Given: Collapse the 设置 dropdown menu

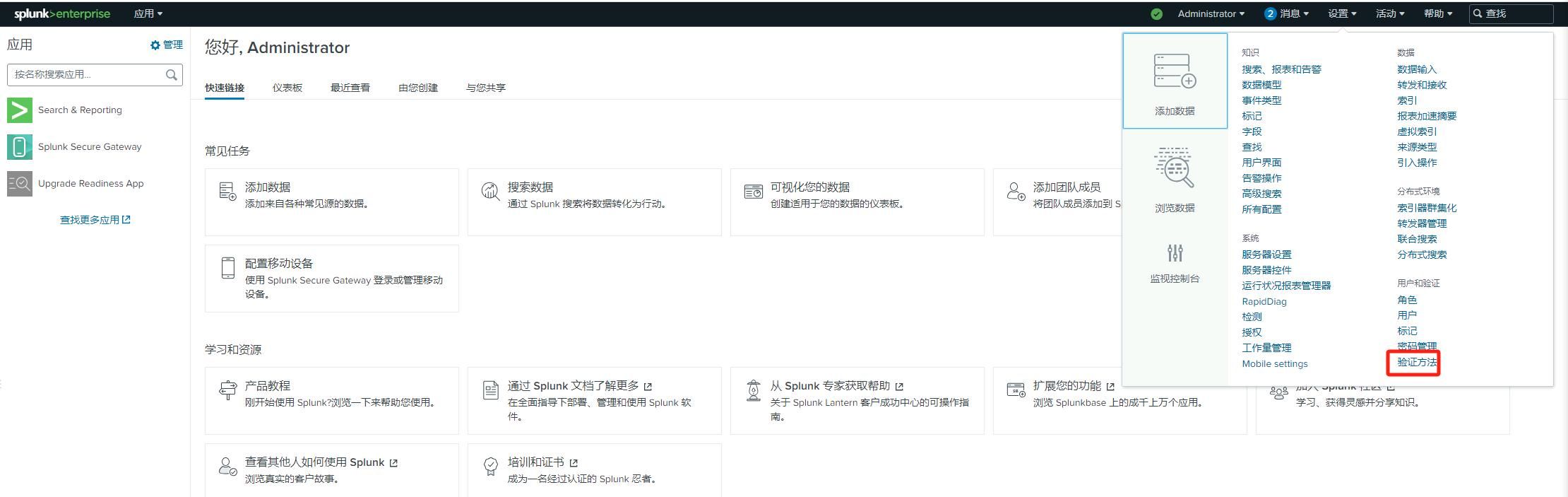Looking at the screenshot, I should pos(1341,13).
